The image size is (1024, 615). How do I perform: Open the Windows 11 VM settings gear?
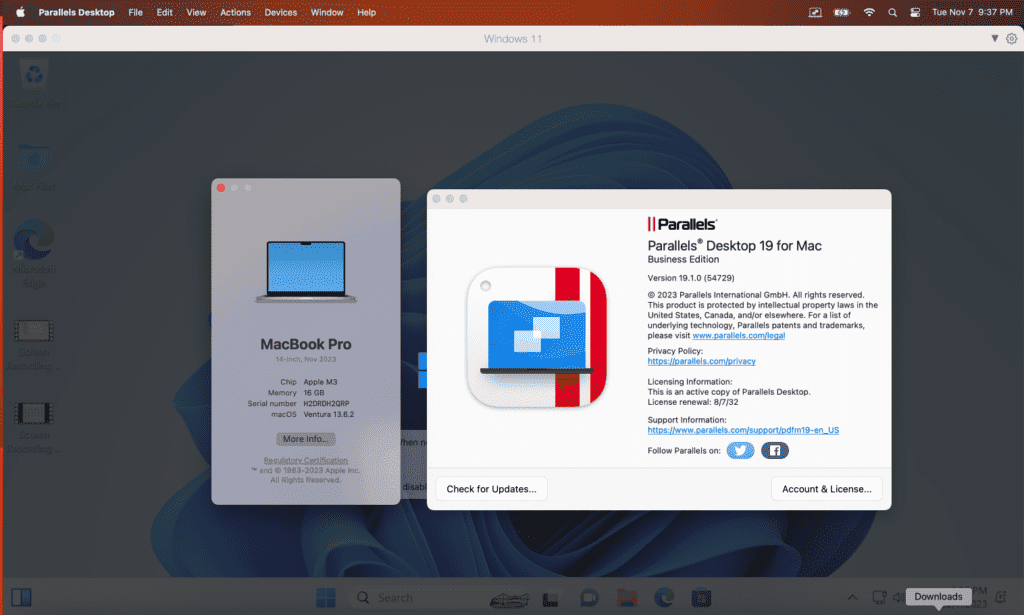point(1011,38)
